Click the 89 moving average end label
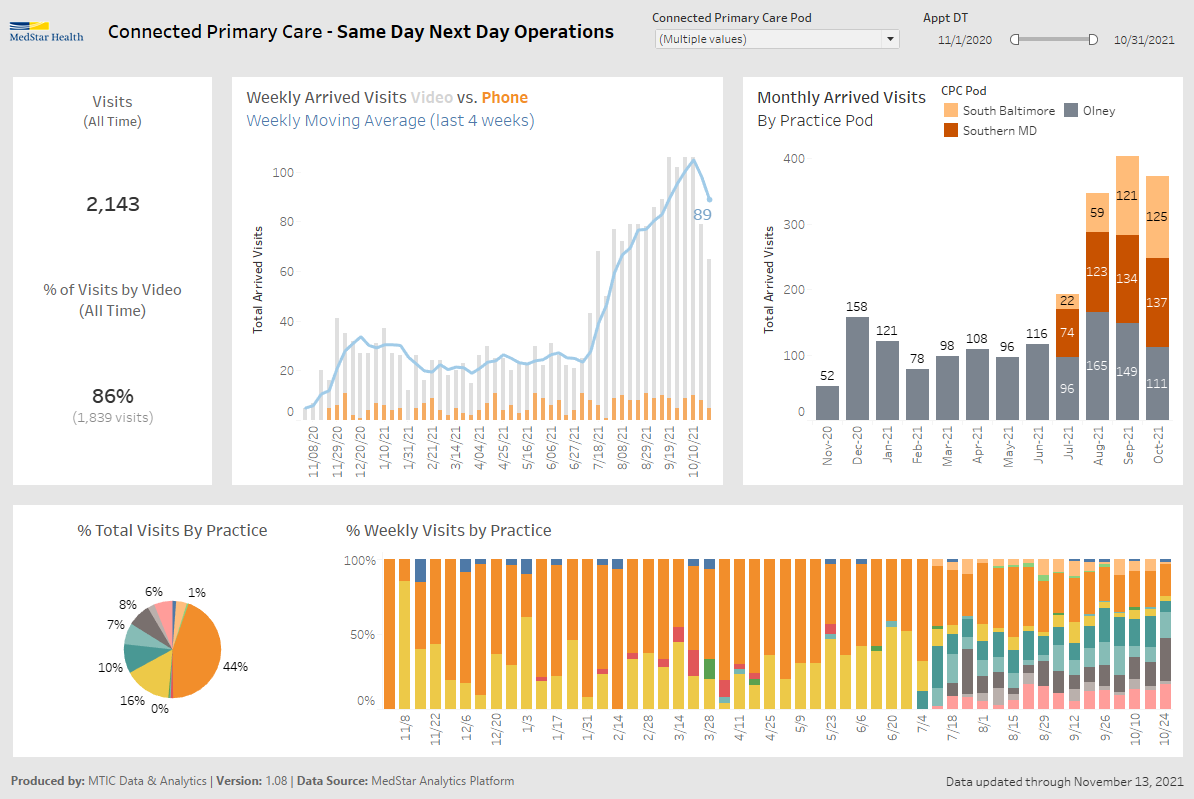1194x799 pixels. [x=702, y=214]
